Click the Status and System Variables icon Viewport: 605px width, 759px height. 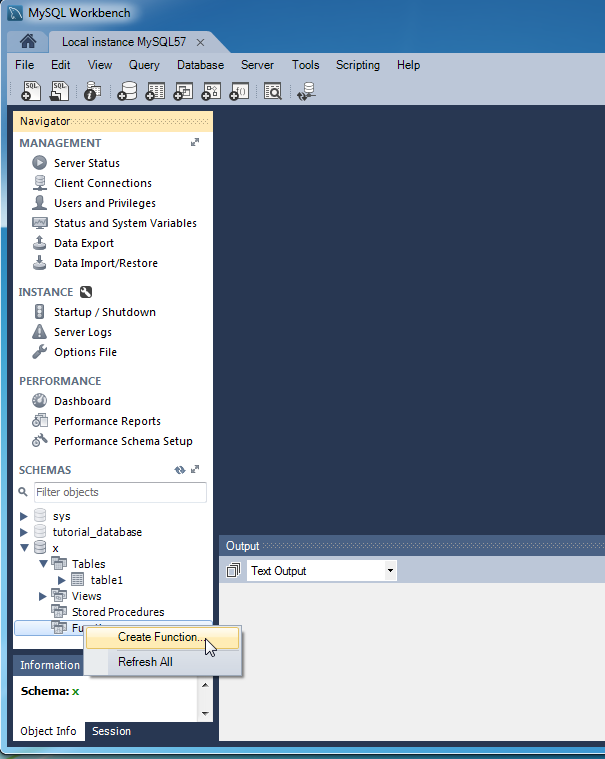click(x=40, y=223)
